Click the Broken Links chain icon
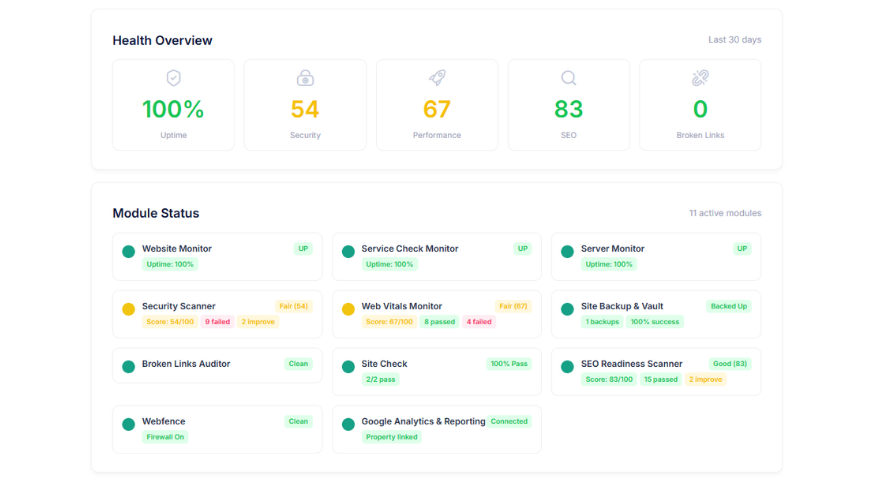The image size is (875, 481). click(x=700, y=78)
